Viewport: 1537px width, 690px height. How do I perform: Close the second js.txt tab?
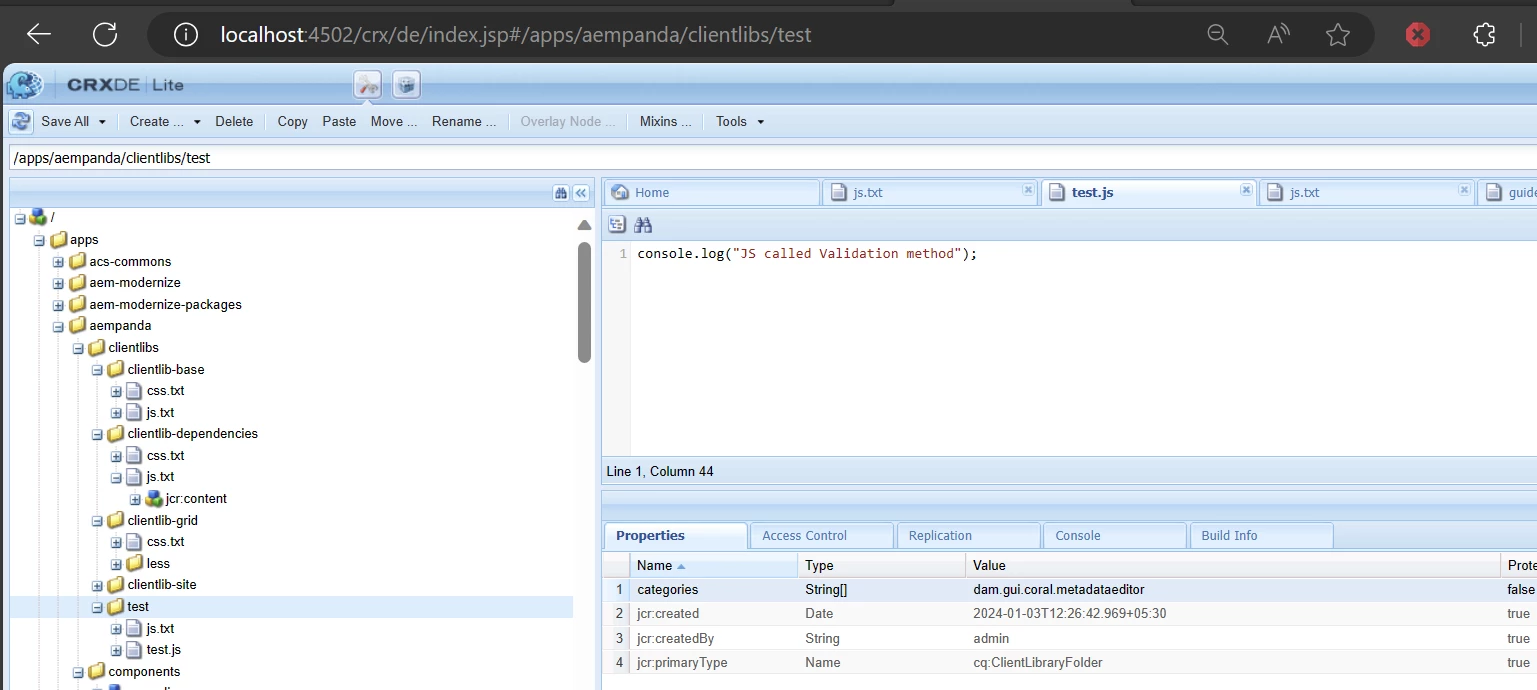(x=1464, y=189)
